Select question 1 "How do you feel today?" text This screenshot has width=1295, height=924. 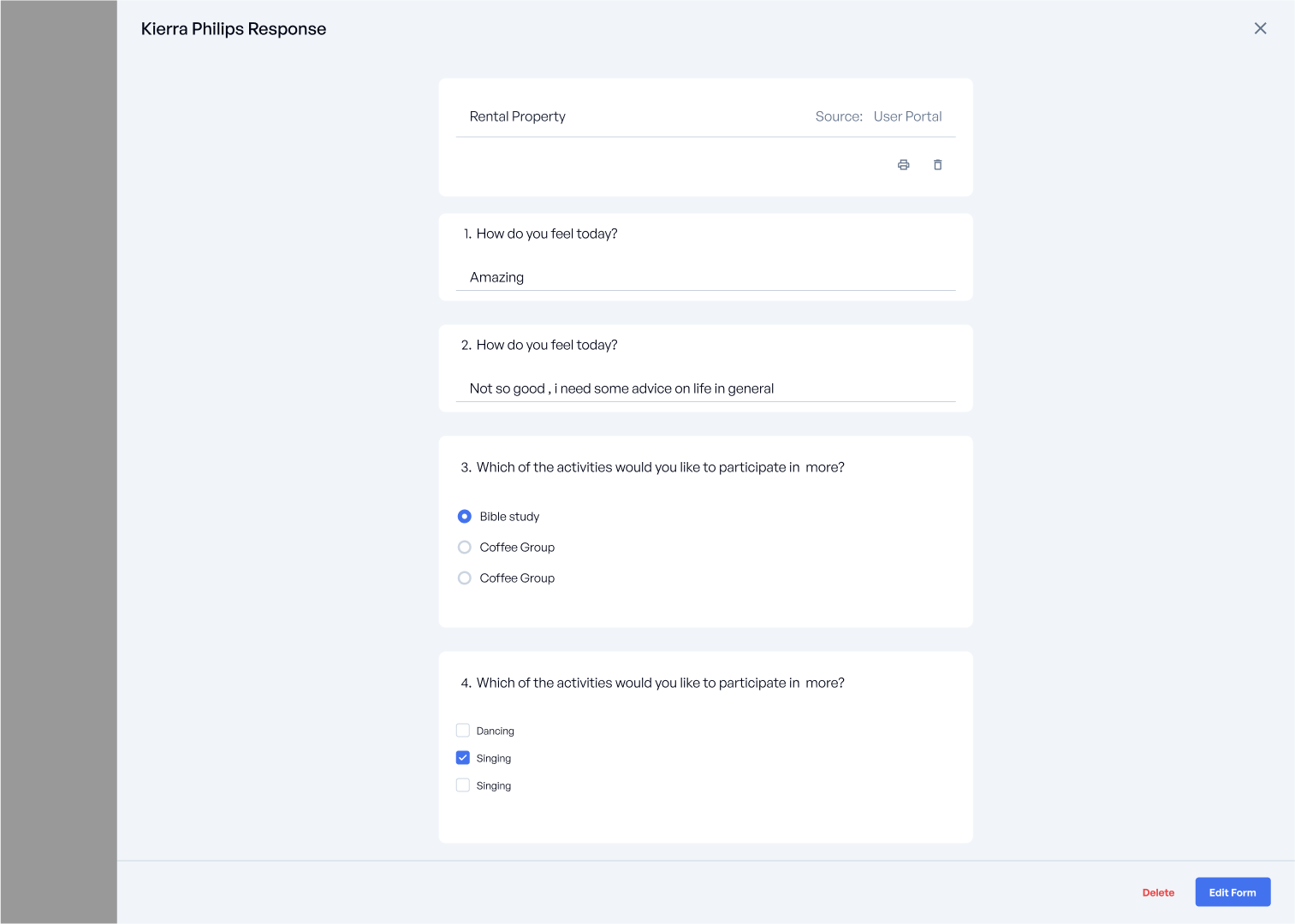pos(546,234)
